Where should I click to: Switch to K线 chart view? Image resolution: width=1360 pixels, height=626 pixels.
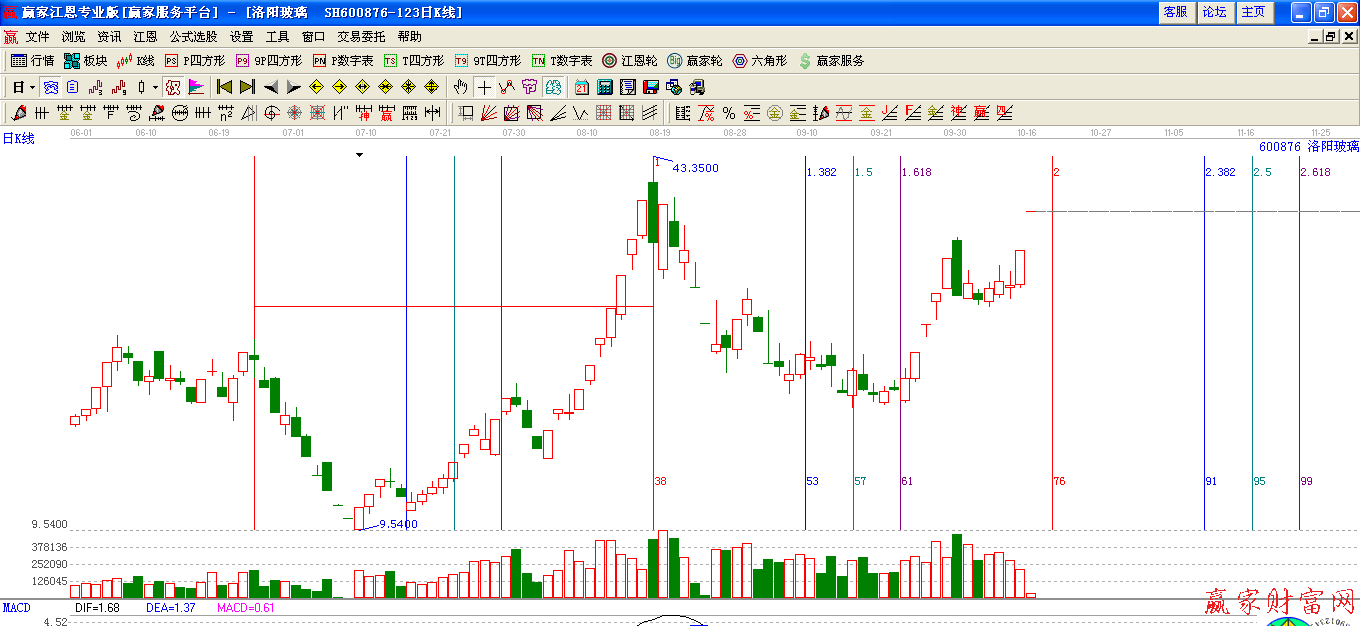(x=135, y=60)
